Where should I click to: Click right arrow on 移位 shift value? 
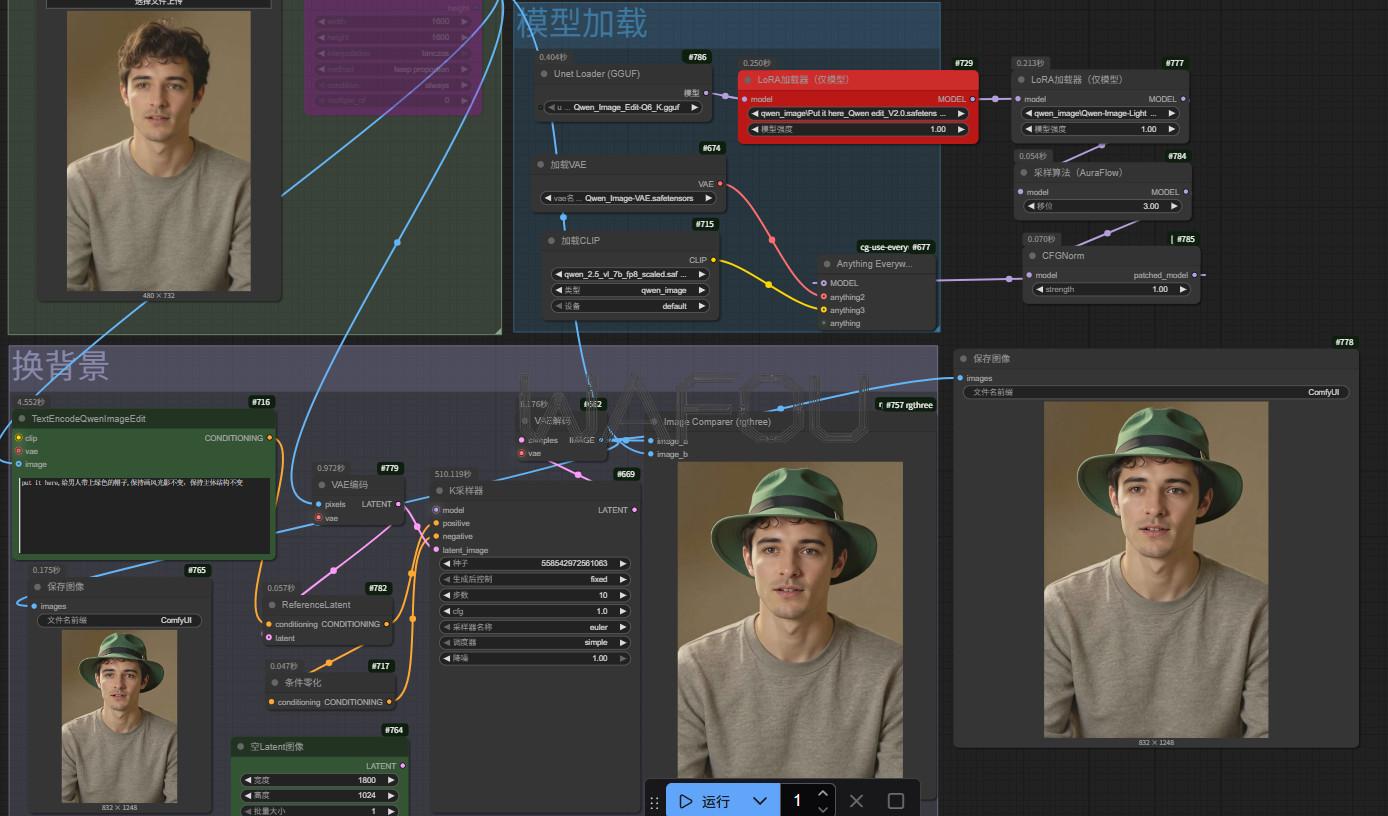click(1176, 206)
